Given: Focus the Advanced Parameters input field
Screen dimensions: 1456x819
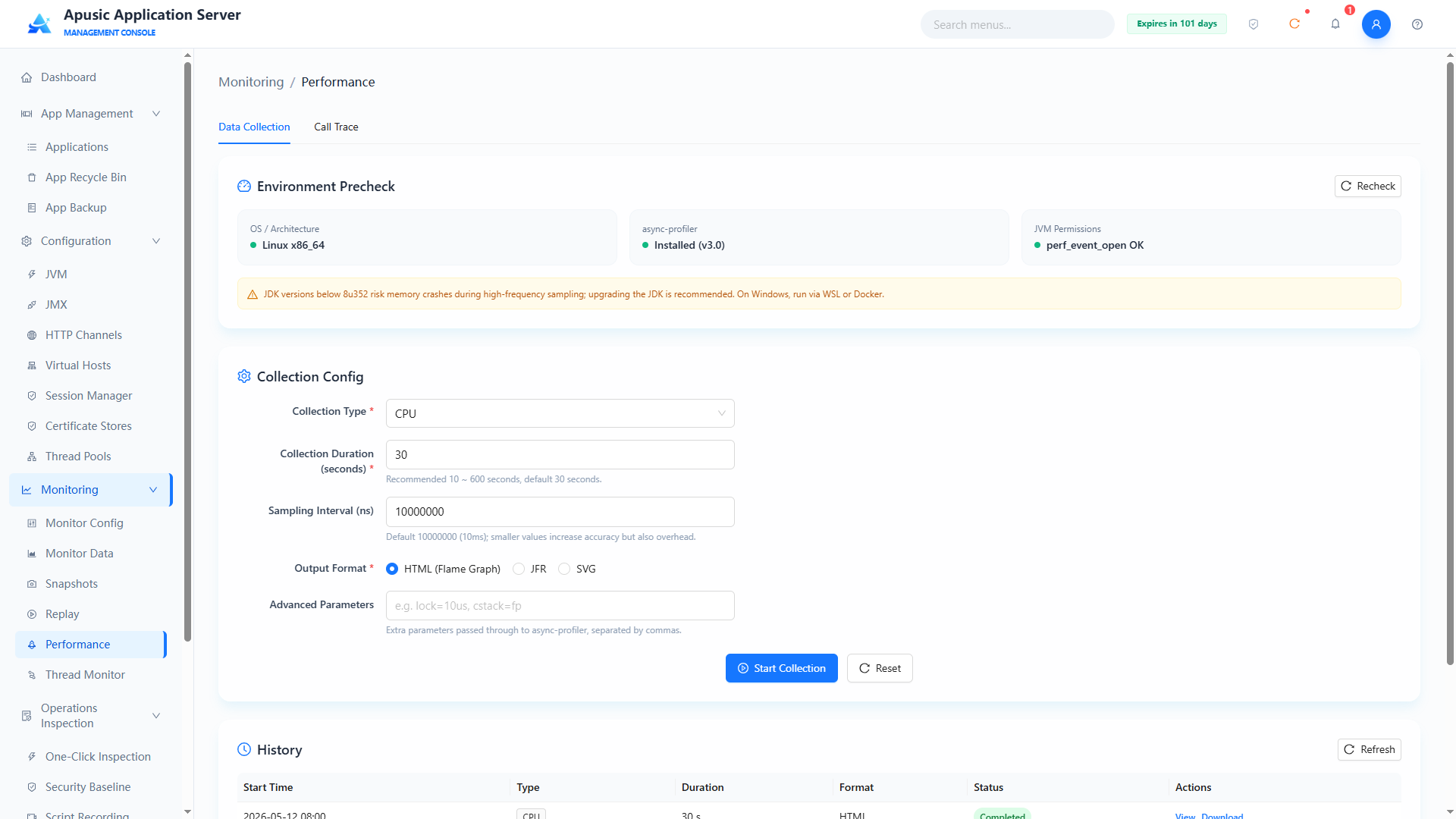Looking at the screenshot, I should point(560,605).
